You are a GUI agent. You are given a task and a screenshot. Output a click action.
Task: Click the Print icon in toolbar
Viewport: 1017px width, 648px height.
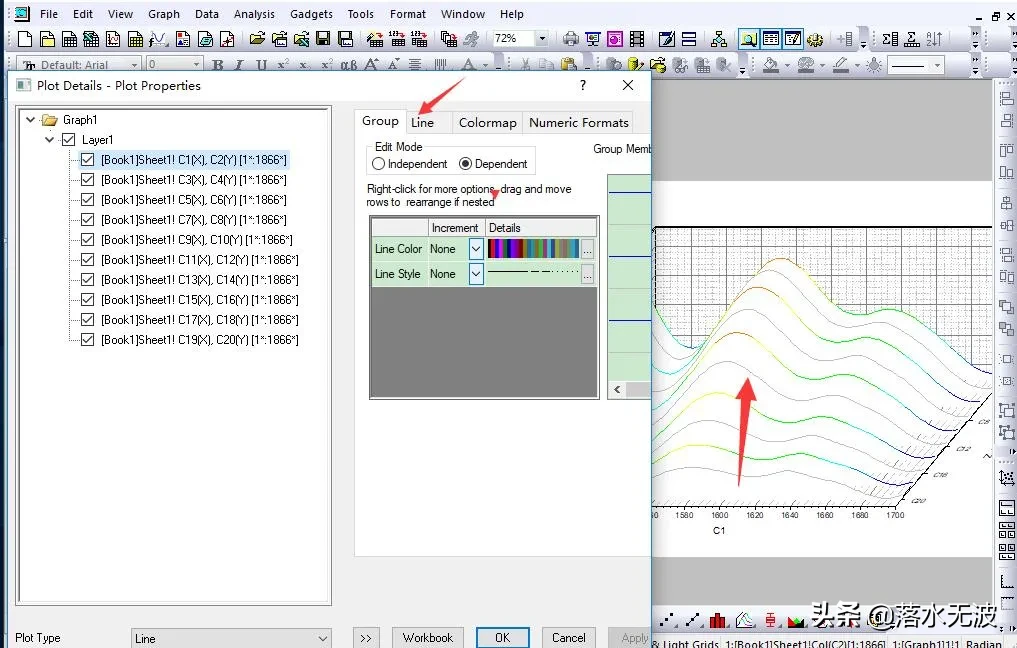(x=570, y=39)
